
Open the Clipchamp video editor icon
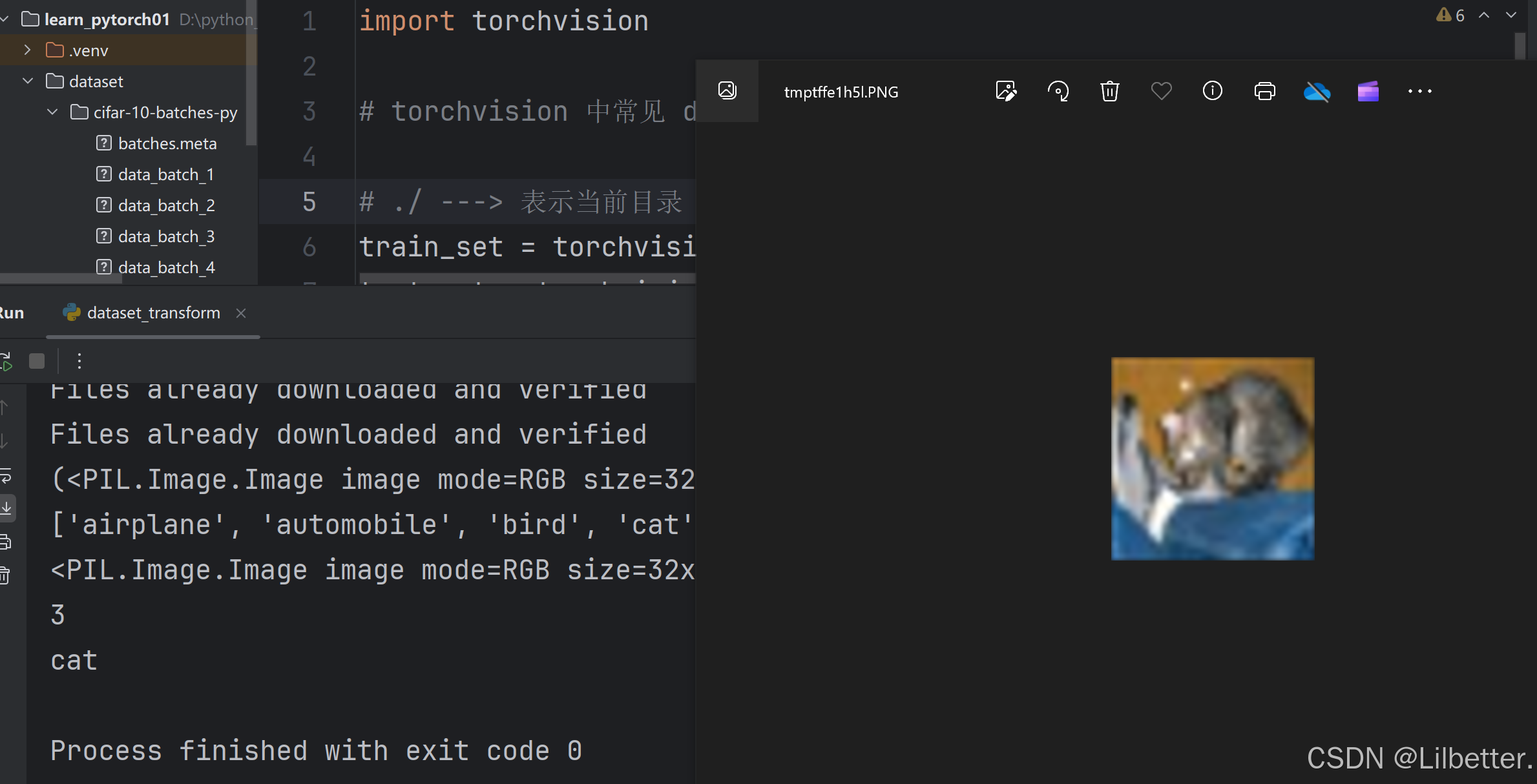1368,92
